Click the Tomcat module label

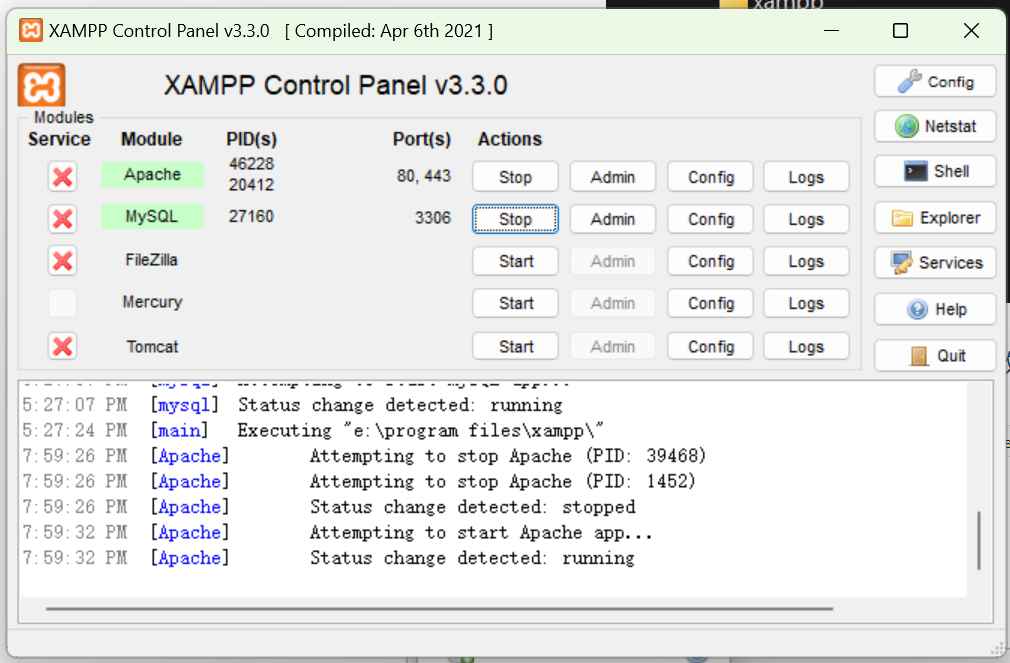point(153,347)
